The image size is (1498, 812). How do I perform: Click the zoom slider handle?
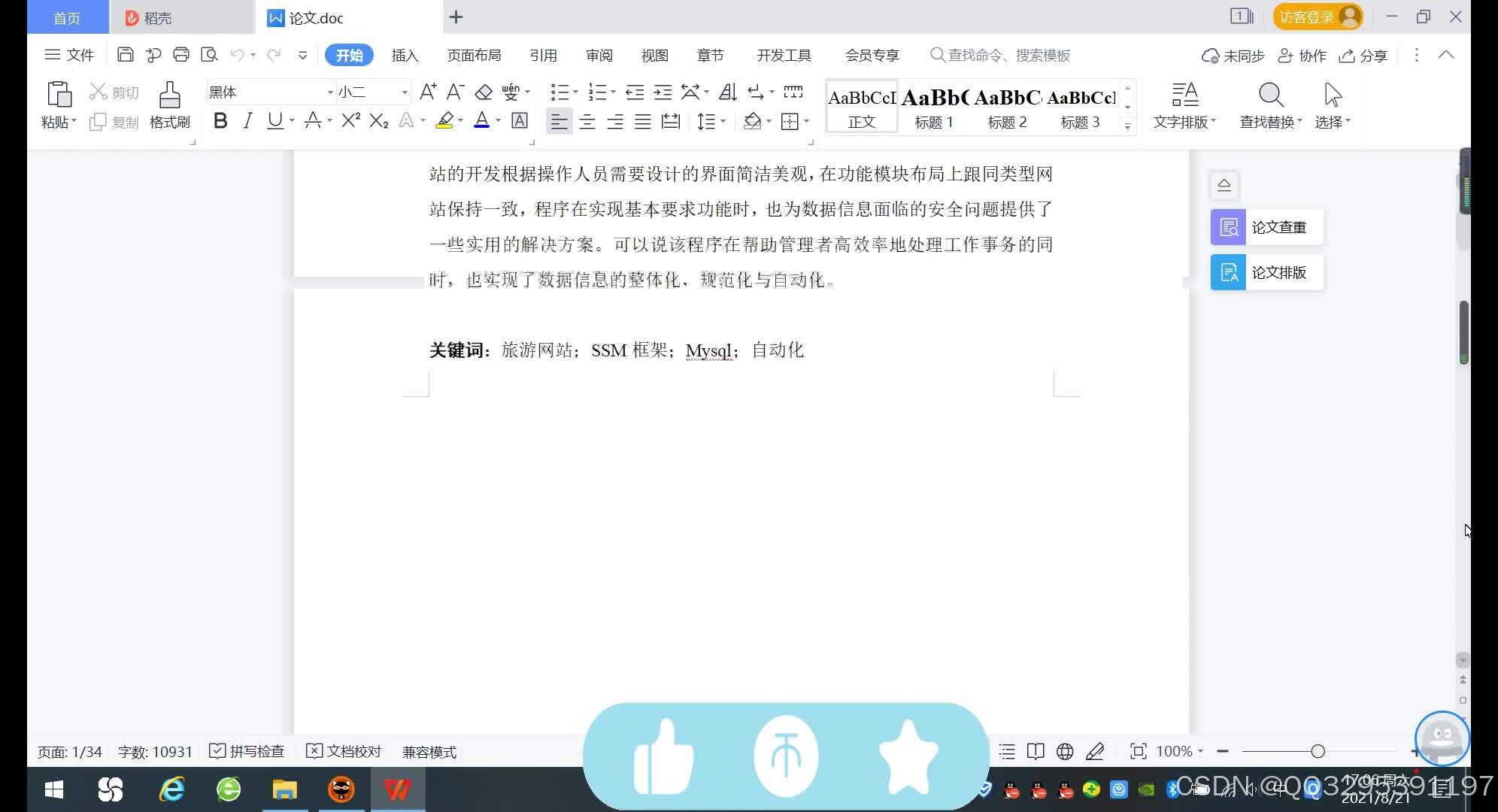tap(1318, 751)
